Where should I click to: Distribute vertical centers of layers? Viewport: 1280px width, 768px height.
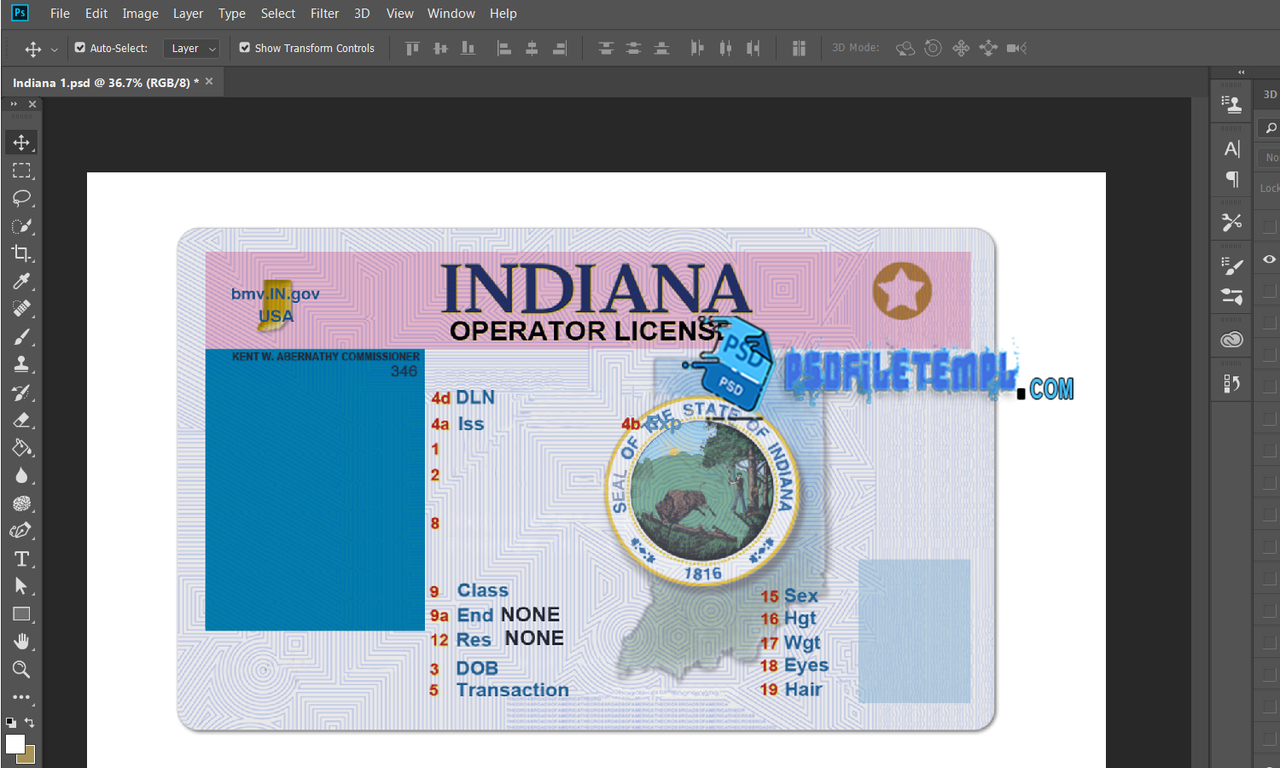(634, 48)
